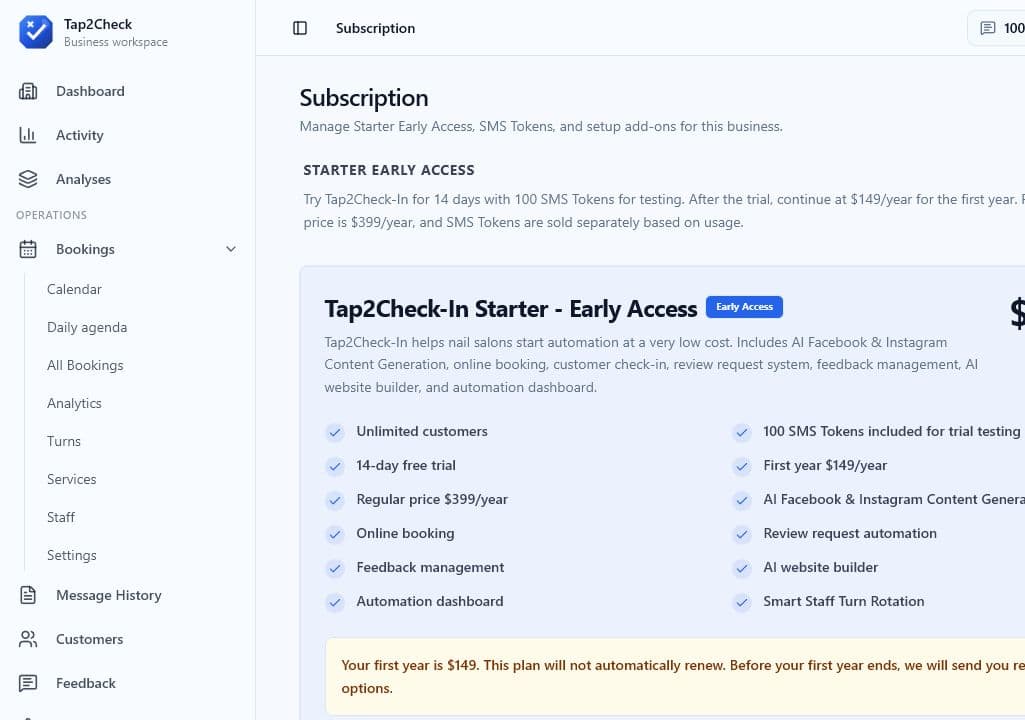Go to Daily agenda
Screen dimensions: 1025x720
(87, 327)
